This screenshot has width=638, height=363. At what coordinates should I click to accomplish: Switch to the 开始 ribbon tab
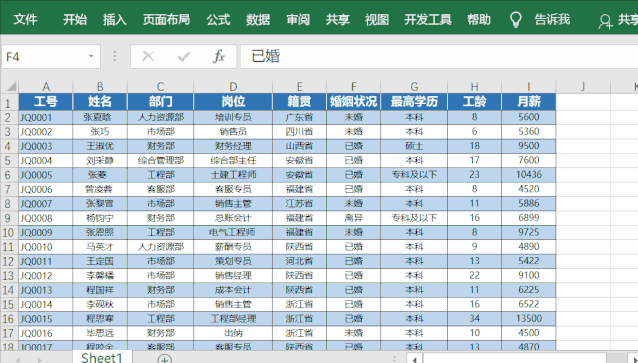75,19
